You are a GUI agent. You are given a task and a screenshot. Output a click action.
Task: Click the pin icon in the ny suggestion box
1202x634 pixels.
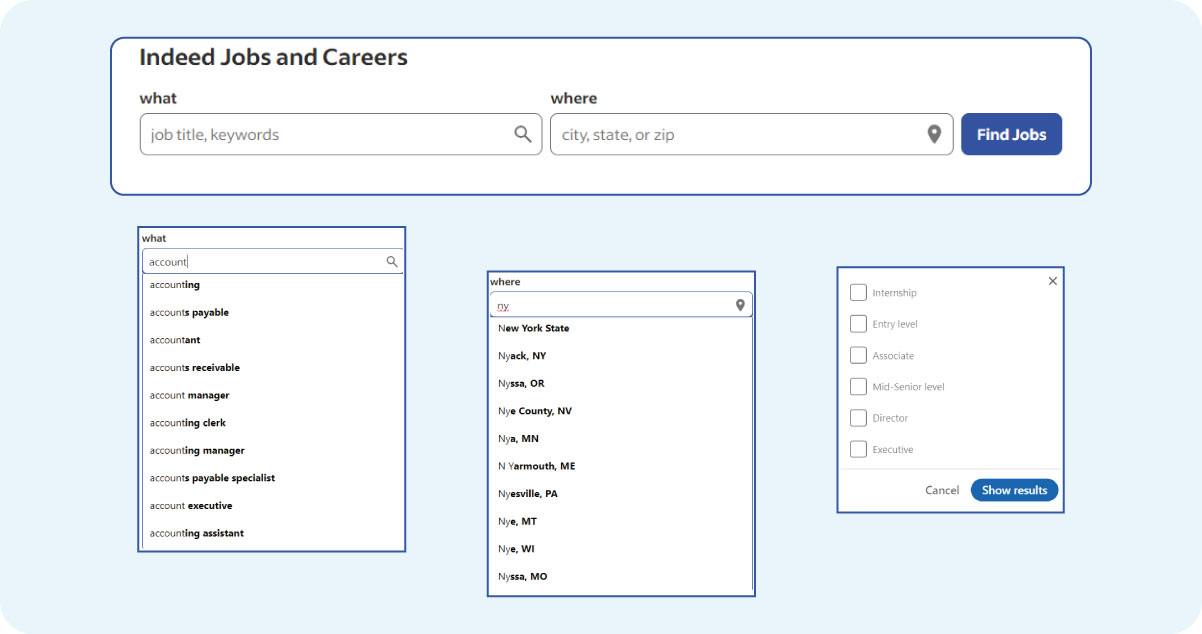point(739,304)
